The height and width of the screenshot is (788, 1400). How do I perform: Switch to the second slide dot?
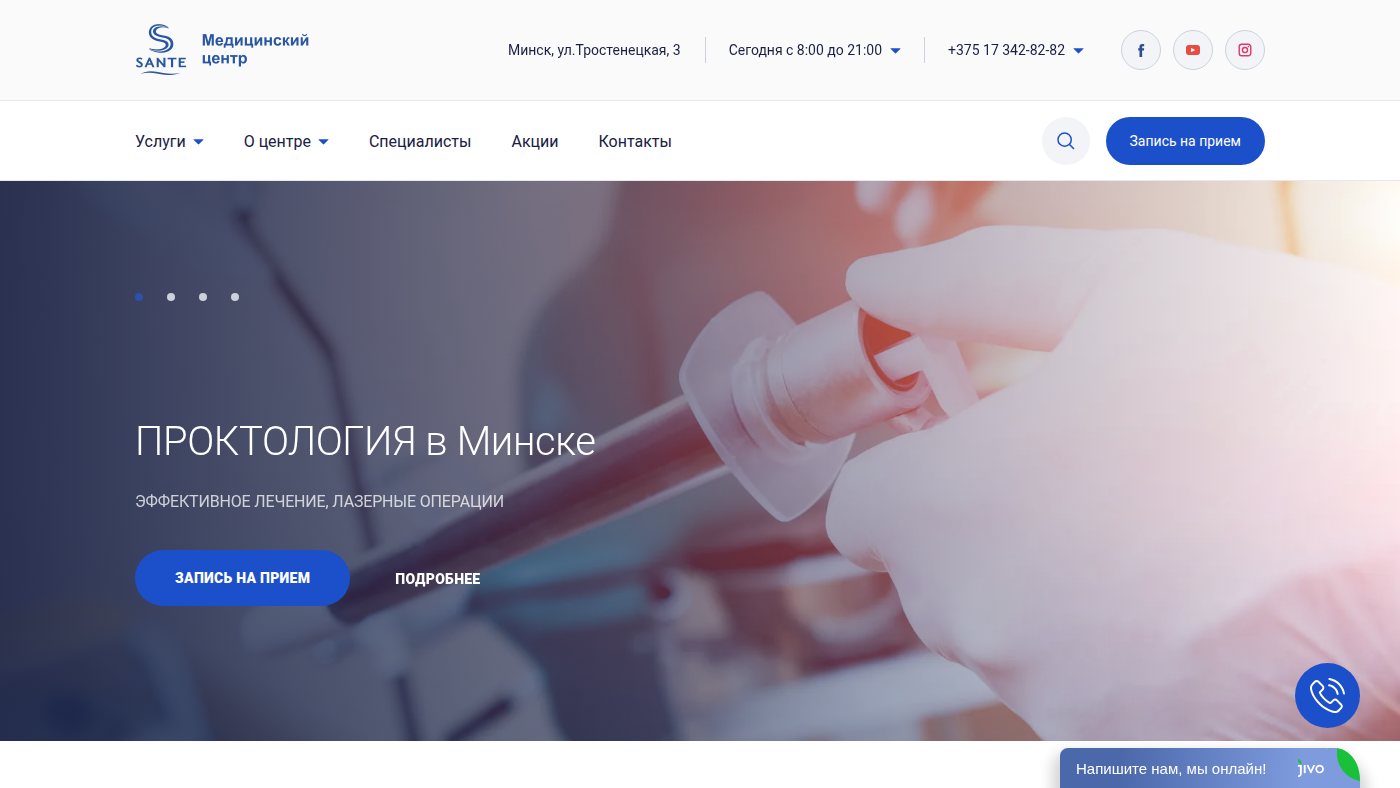click(171, 297)
